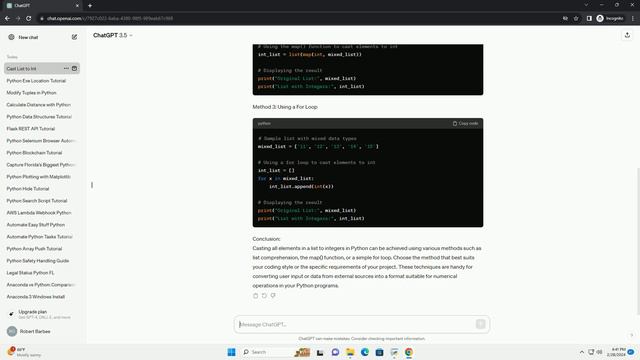Open the ChatGPT 3.5 model dropdown
This screenshot has width=640, height=360.
click(113, 36)
